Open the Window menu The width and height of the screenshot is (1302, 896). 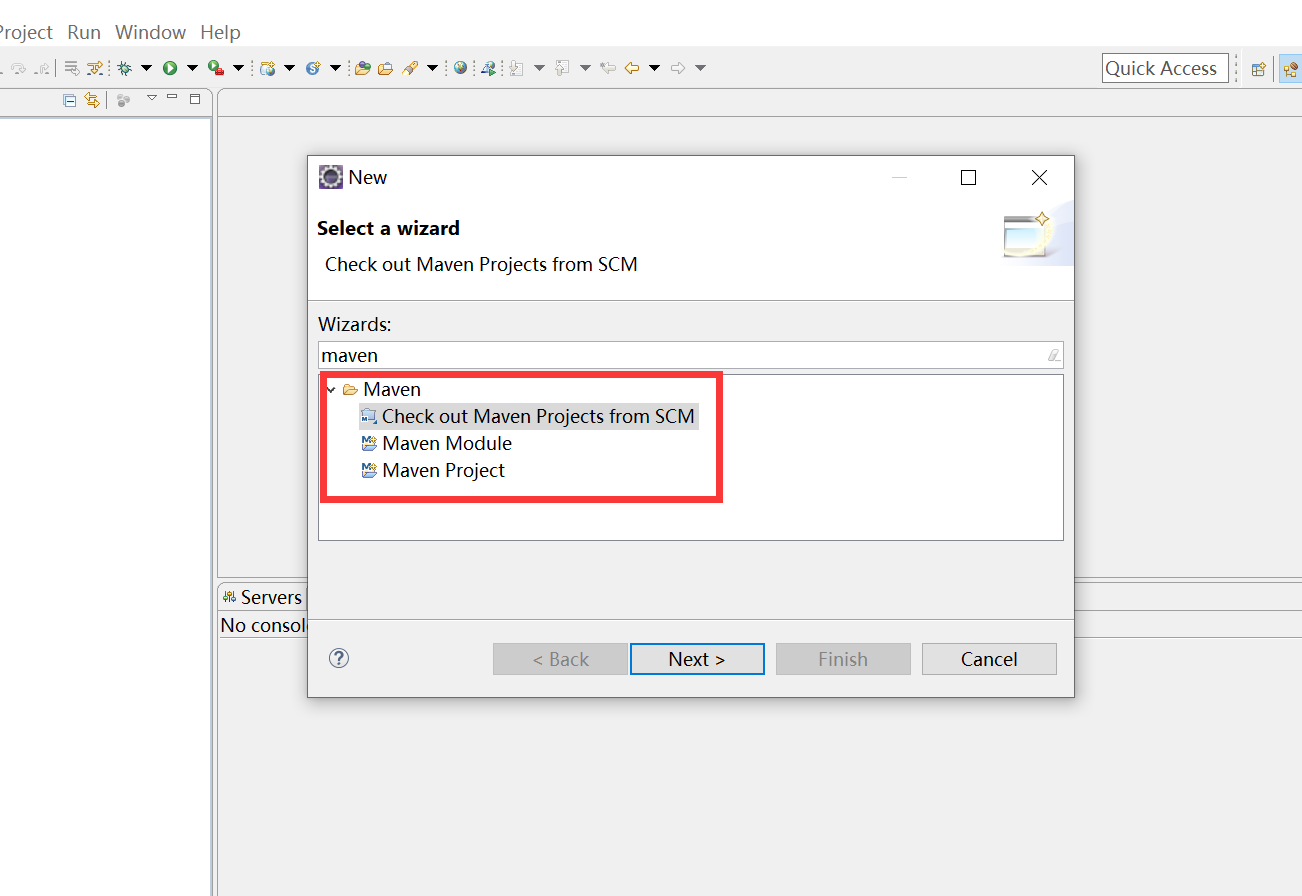pyautogui.click(x=150, y=32)
